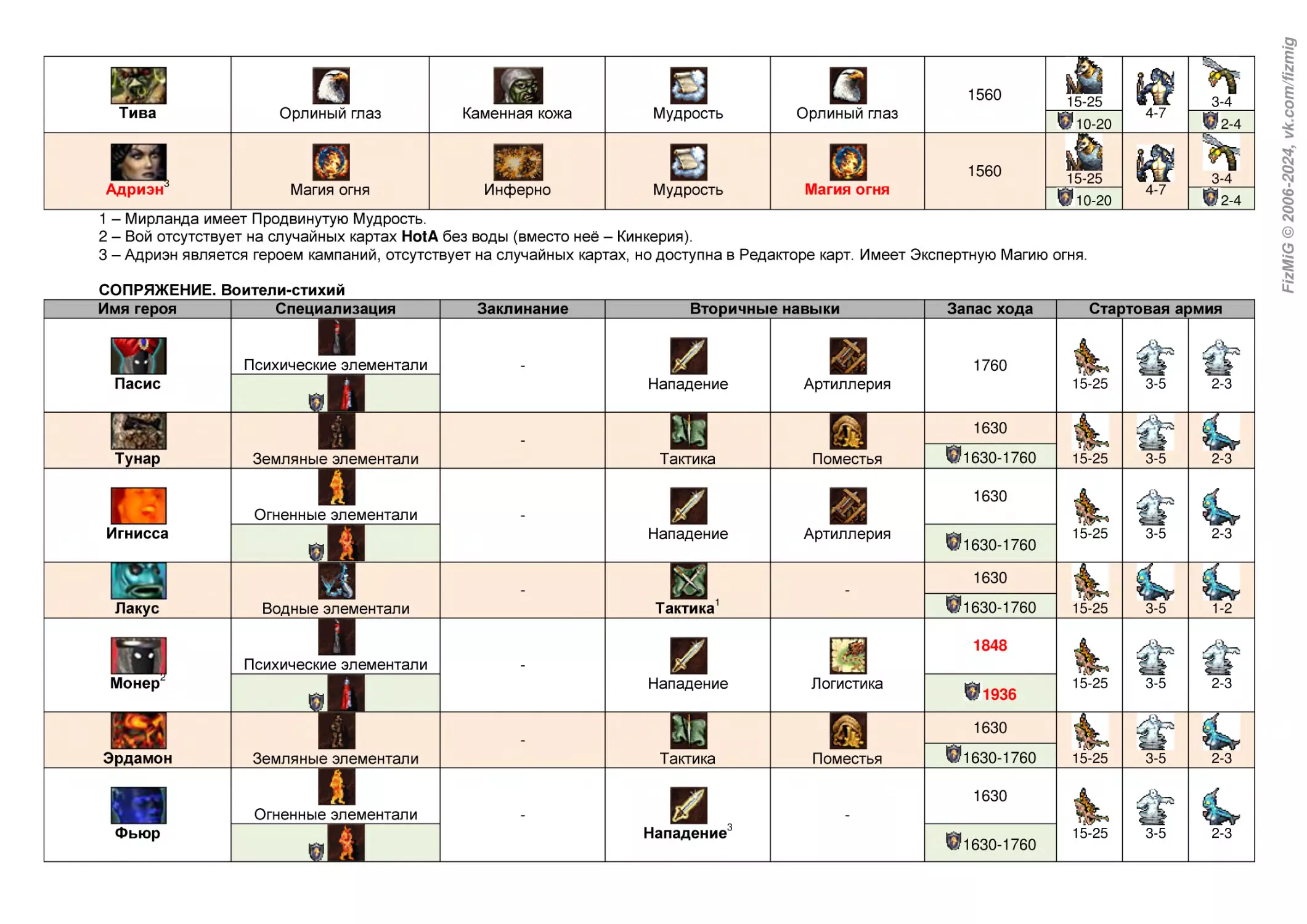The image size is (1307, 924).
Task: Click Нападение icon in Фьюр row
Action: click(x=688, y=805)
